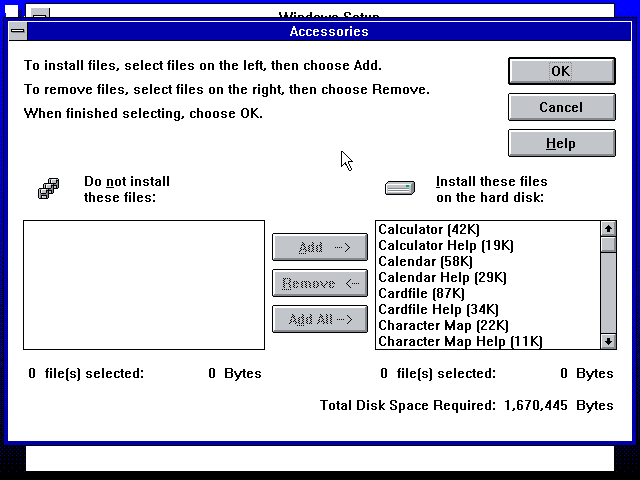The image size is (640, 480).
Task: Click the Windows Setup control menu box behind the dialog
Action: pos(41,13)
